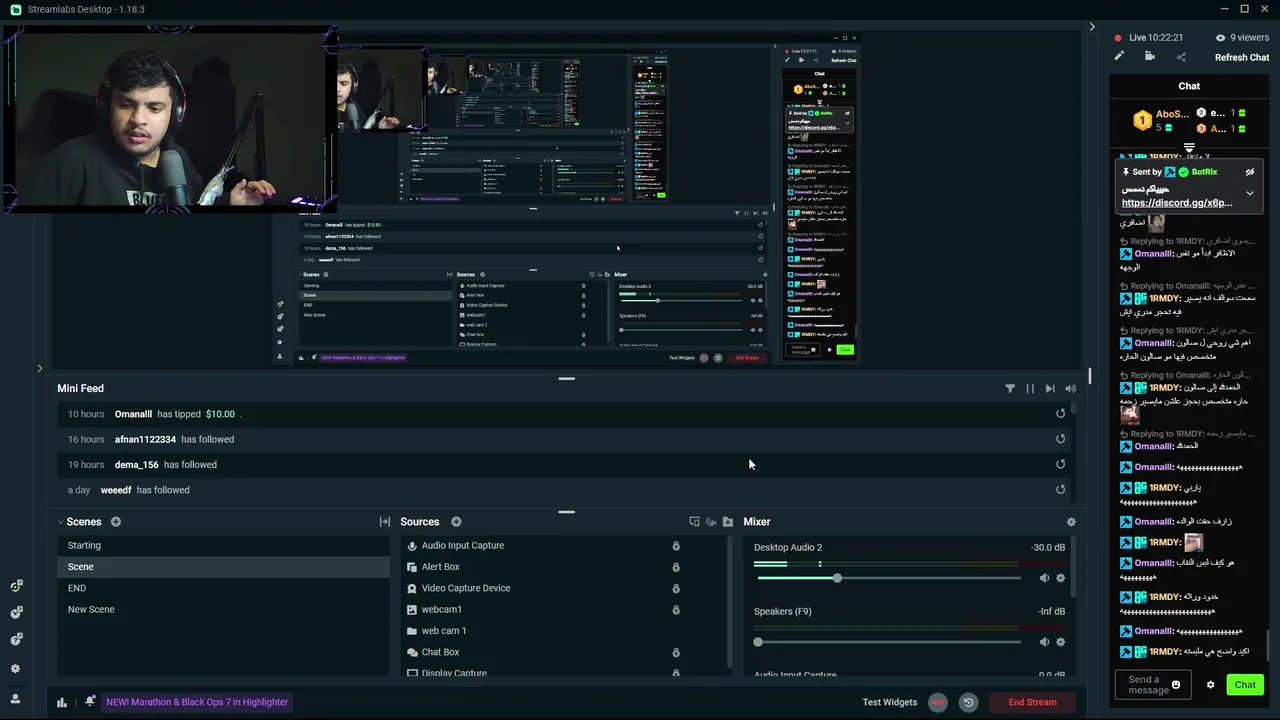The width and height of the screenshot is (1280, 720).
Task: Skip the current alert in Mini Feed
Action: click(x=1050, y=389)
